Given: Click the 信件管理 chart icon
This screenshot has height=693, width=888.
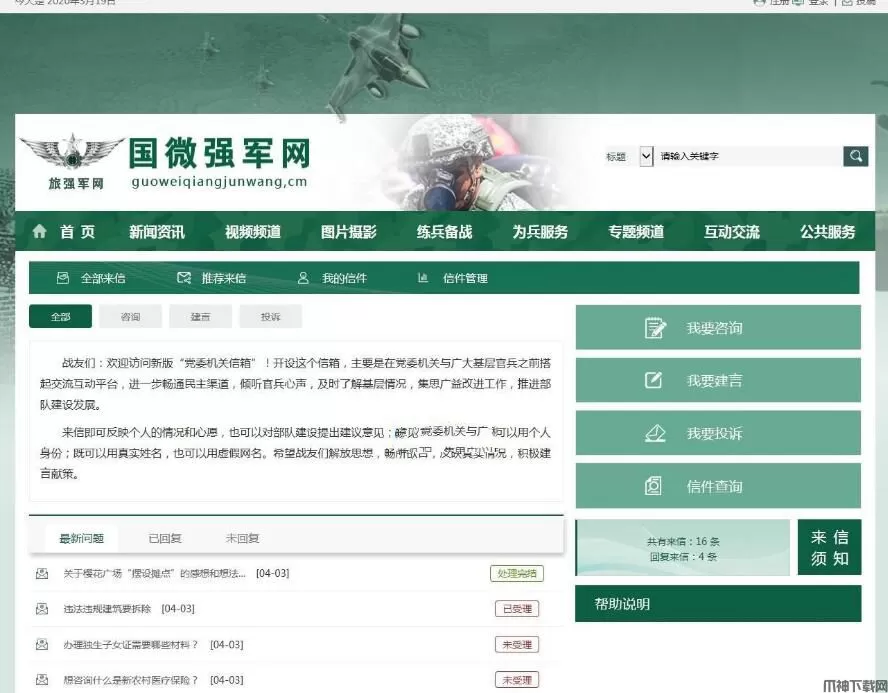Looking at the screenshot, I should 422,278.
